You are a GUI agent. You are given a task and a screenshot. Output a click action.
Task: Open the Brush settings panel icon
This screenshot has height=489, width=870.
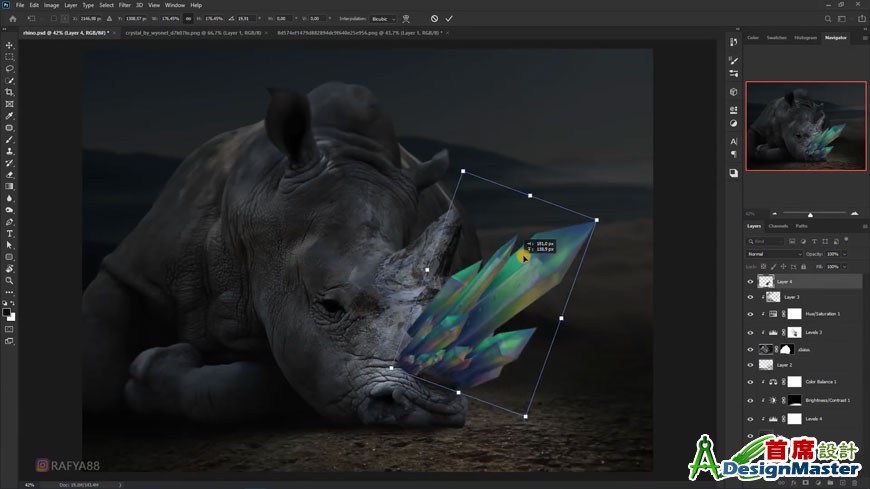point(734,61)
